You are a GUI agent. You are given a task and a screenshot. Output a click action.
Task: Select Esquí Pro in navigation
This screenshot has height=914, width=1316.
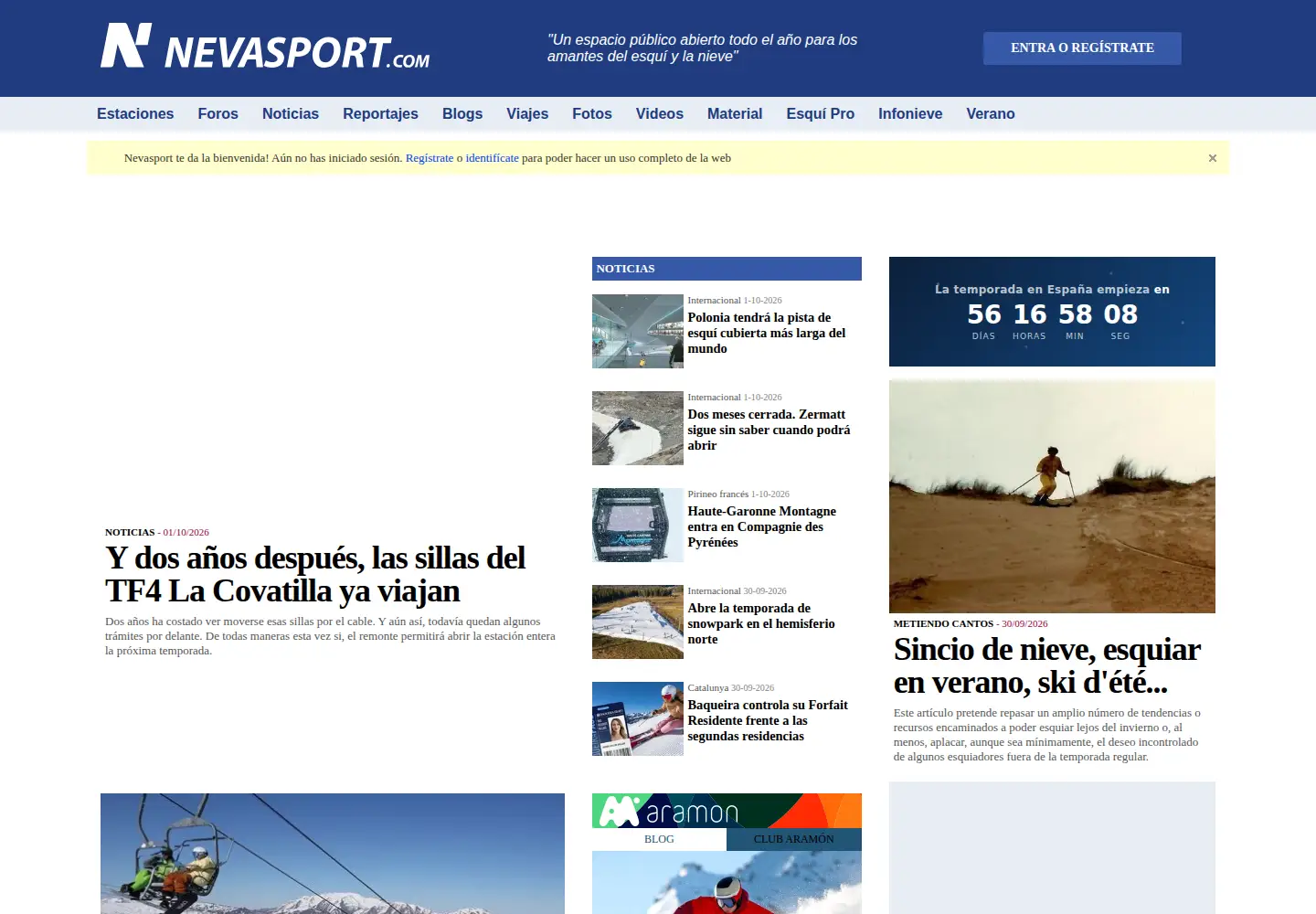[821, 114]
